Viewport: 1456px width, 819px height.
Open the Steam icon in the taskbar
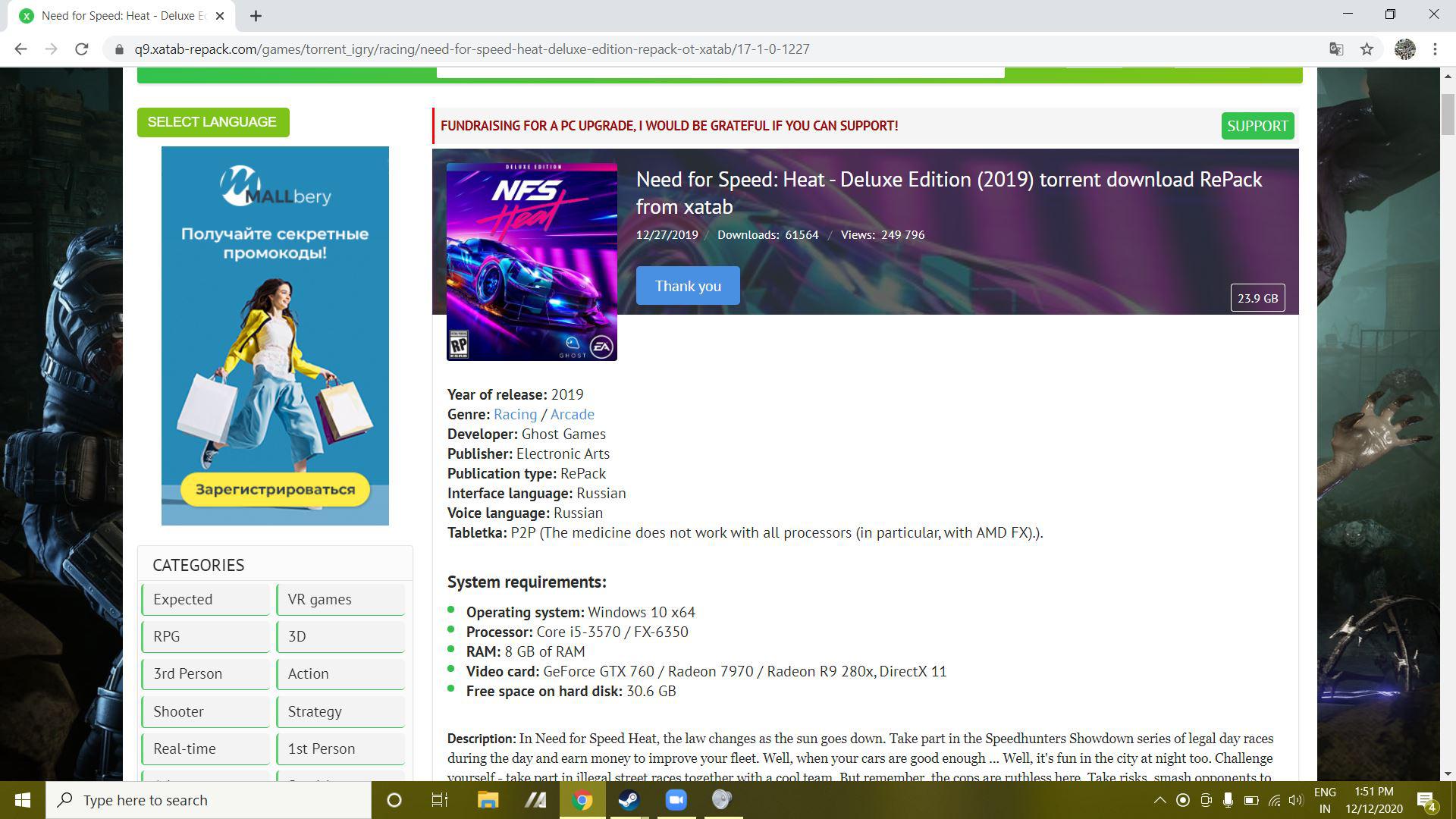click(x=629, y=800)
